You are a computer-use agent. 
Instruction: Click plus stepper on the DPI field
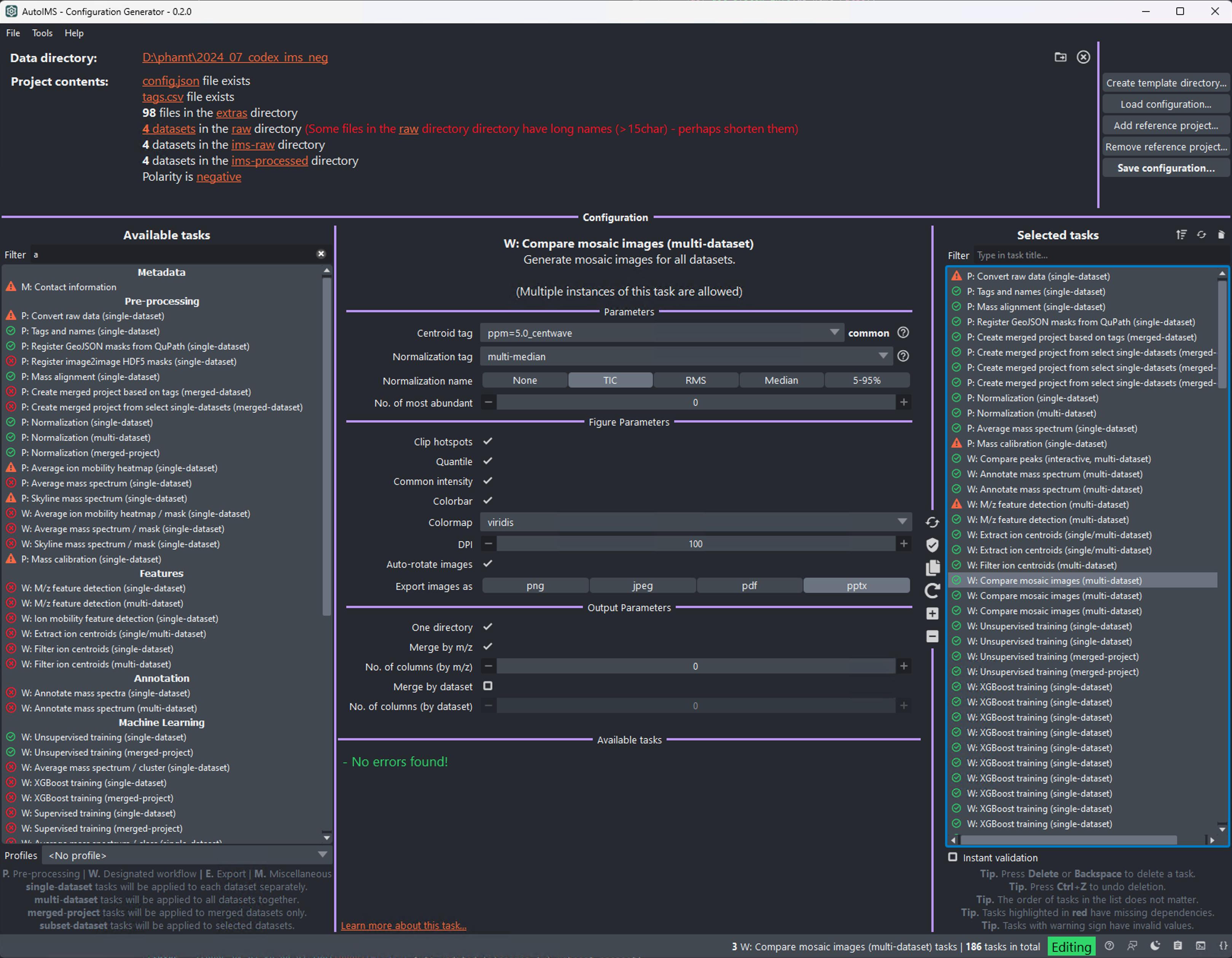(904, 543)
